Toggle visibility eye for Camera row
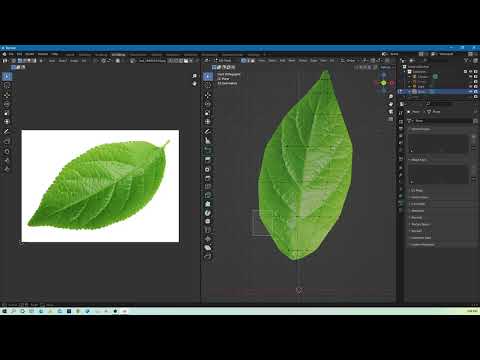The image size is (480, 360). 471,77
